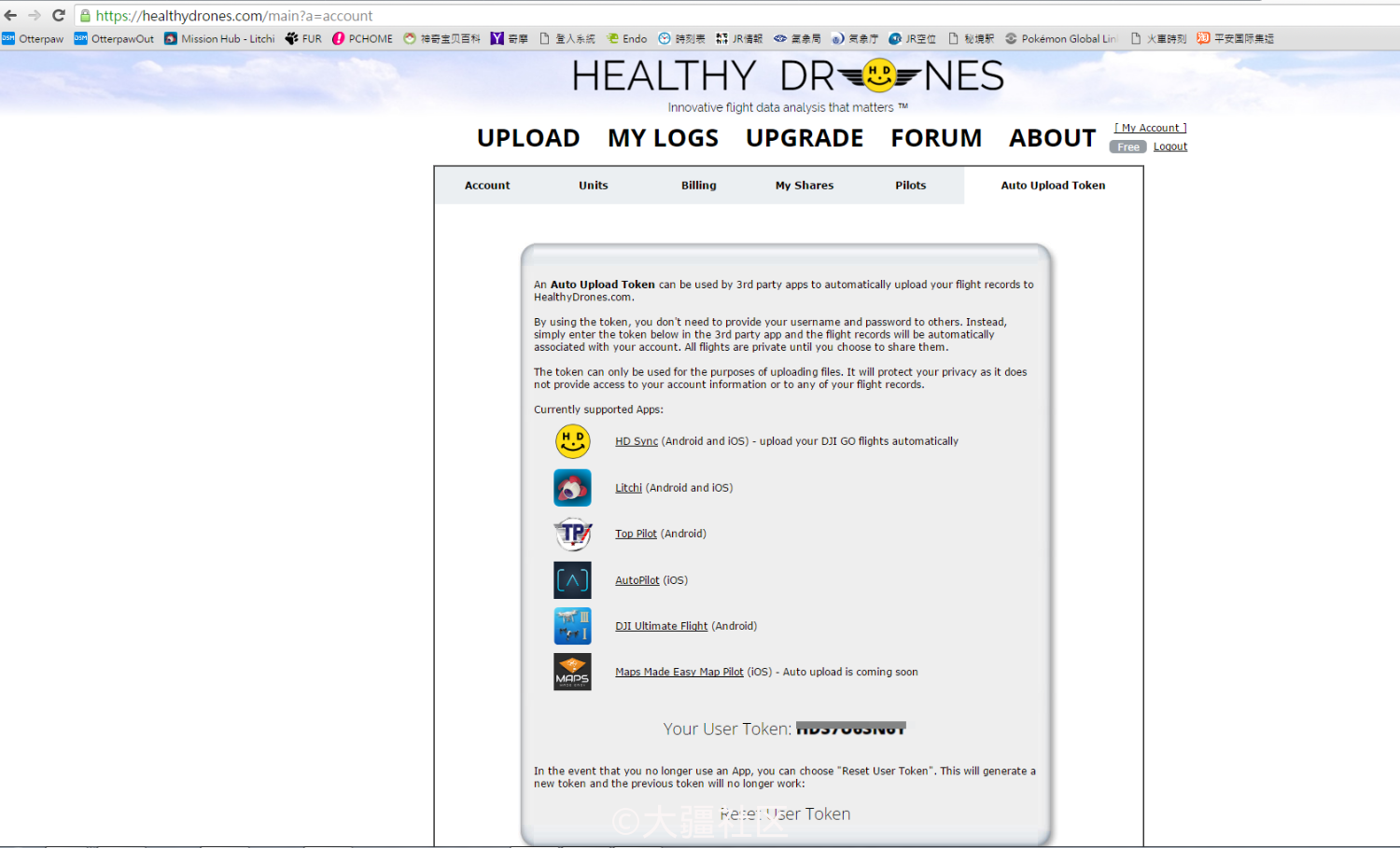Click the Maps Made Easy icon
This screenshot has height=848, width=1400.
pos(572,672)
